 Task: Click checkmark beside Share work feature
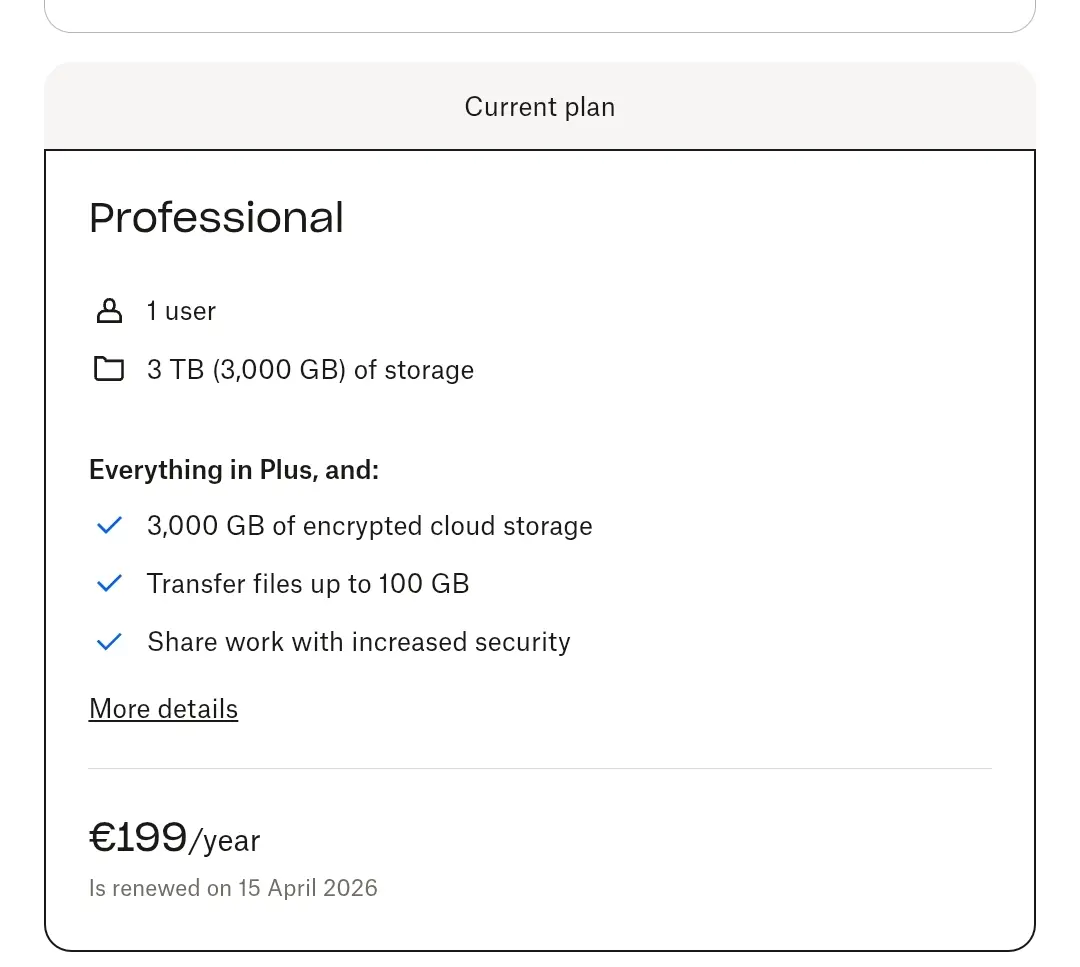pyautogui.click(x=110, y=642)
